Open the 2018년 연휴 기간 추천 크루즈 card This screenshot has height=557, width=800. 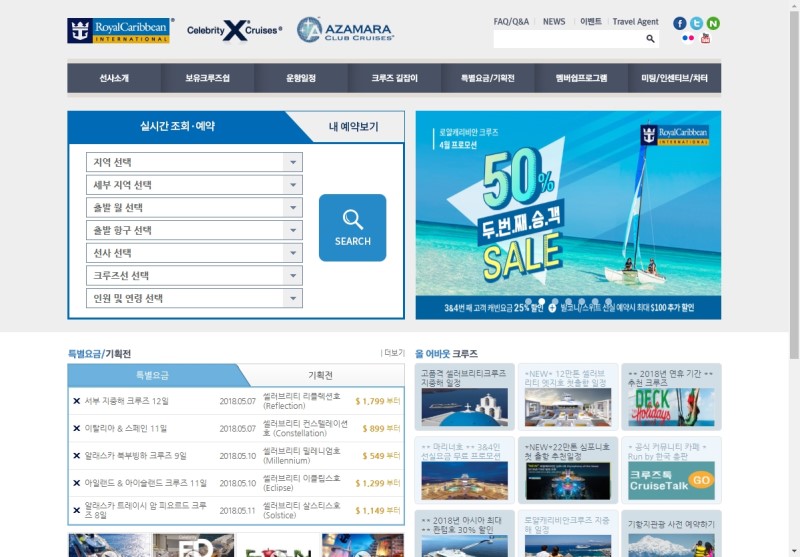(x=671, y=397)
